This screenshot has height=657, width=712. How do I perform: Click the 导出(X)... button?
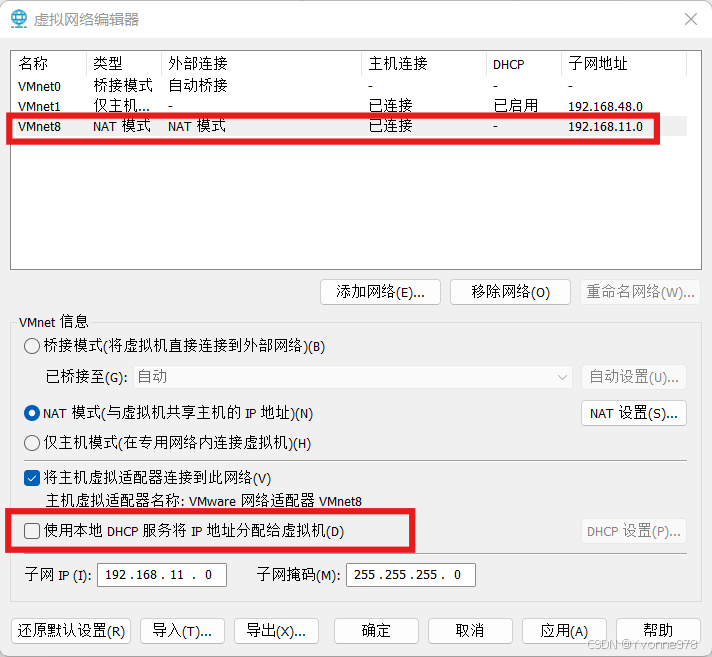[x=276, y=631]
